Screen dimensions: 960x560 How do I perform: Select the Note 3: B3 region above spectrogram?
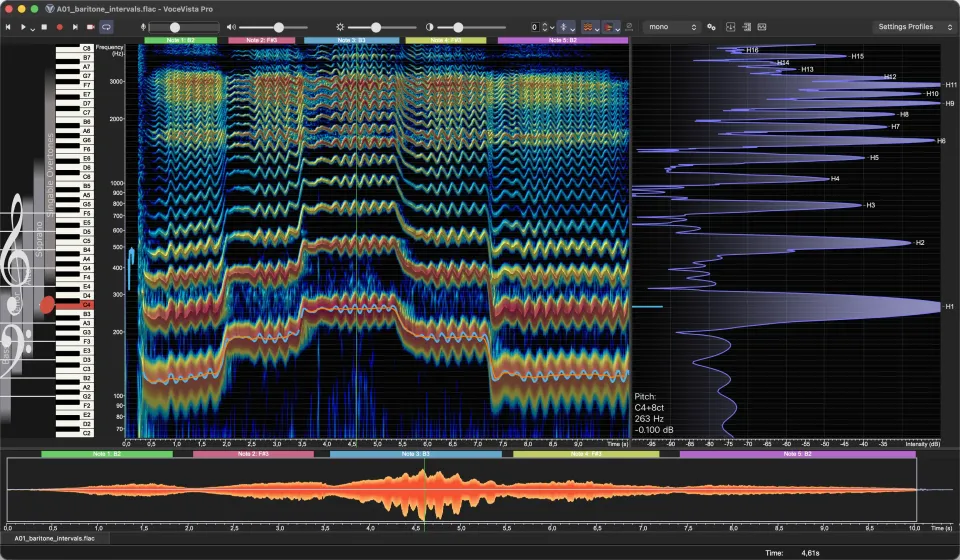[x=351, y=40]
